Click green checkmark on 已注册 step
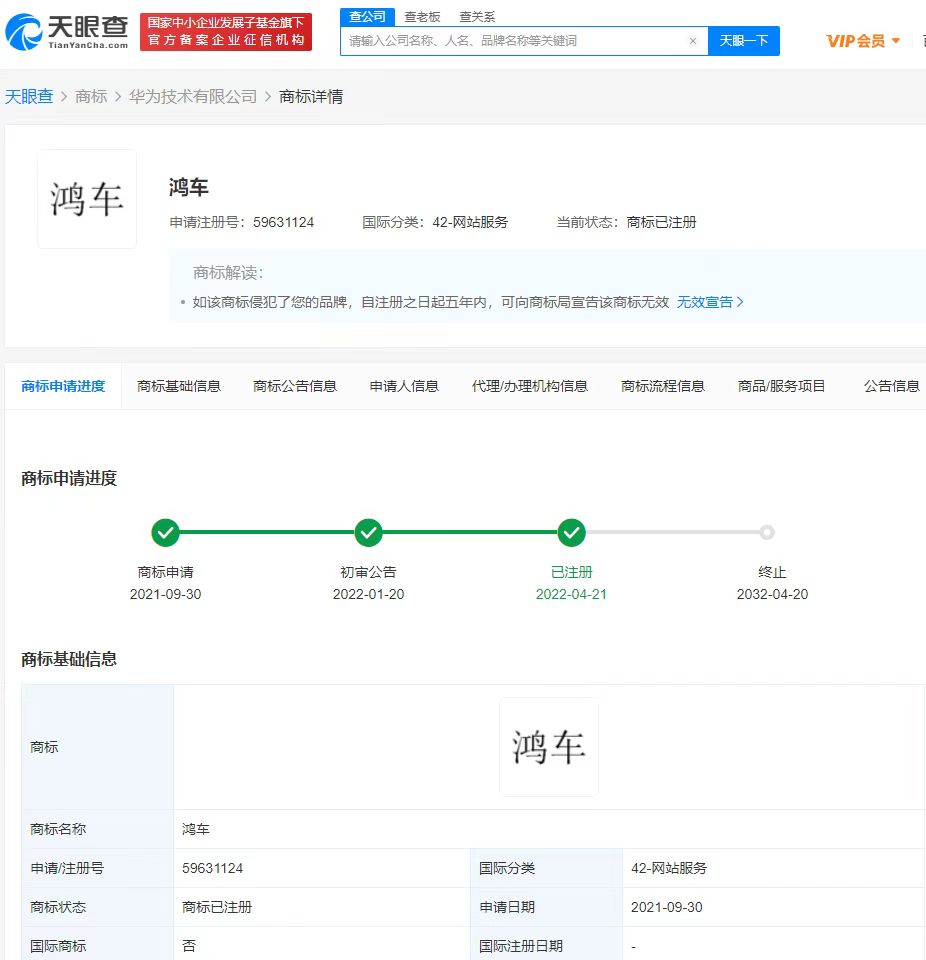The height and width of the screenshot is (960, 926). [571, 532]
